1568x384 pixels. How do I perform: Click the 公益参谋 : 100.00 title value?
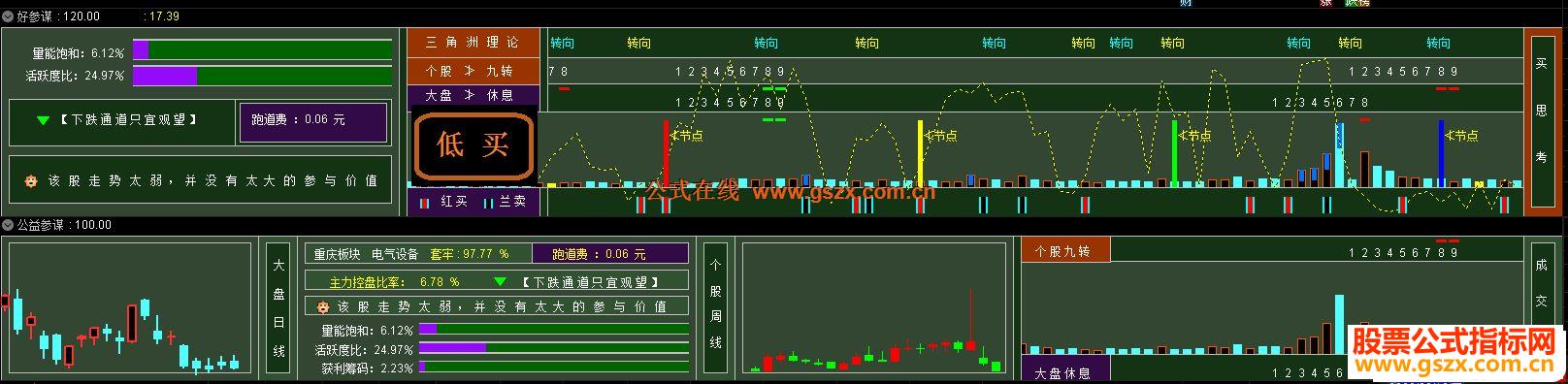point(64,225)
